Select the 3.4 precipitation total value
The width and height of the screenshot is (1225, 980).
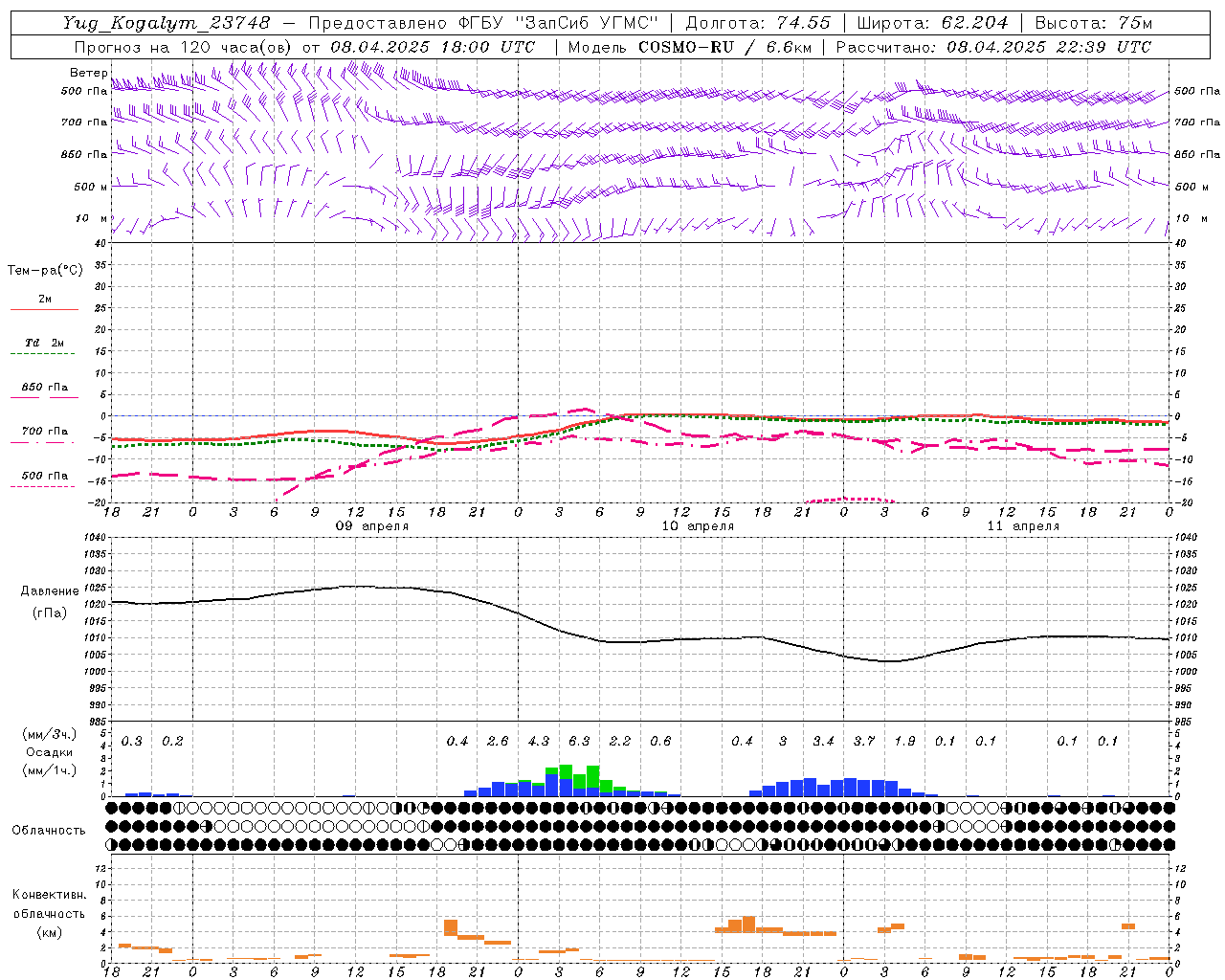(x=823, y=741)
